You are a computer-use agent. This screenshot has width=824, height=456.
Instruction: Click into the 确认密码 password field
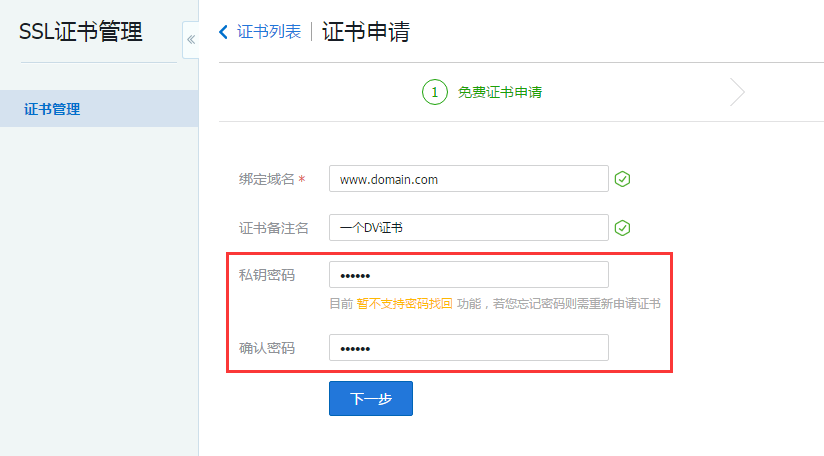[x=468, y=348]
